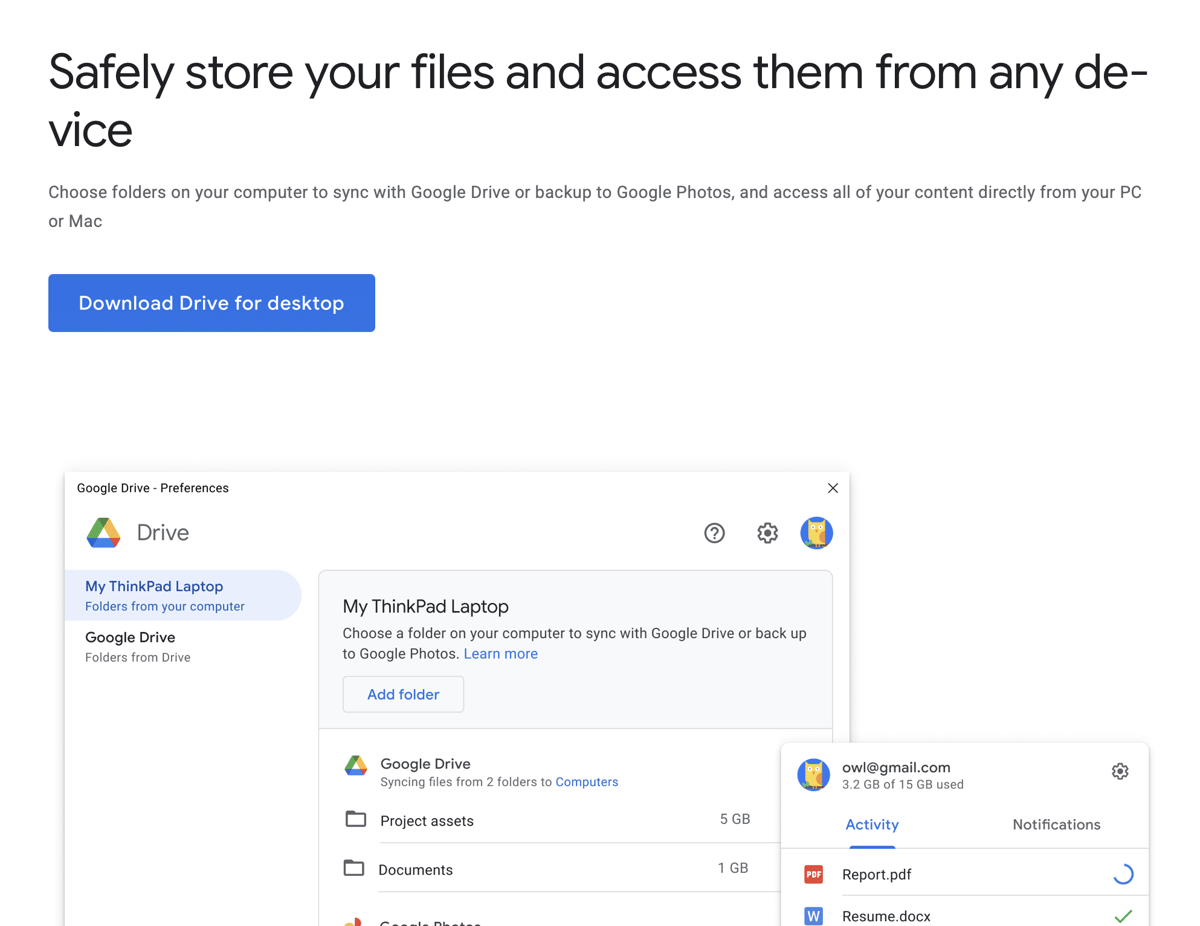Click the Project assets folder icon
The height and width of the screenshot is (926, 1200).
point(355,819)
